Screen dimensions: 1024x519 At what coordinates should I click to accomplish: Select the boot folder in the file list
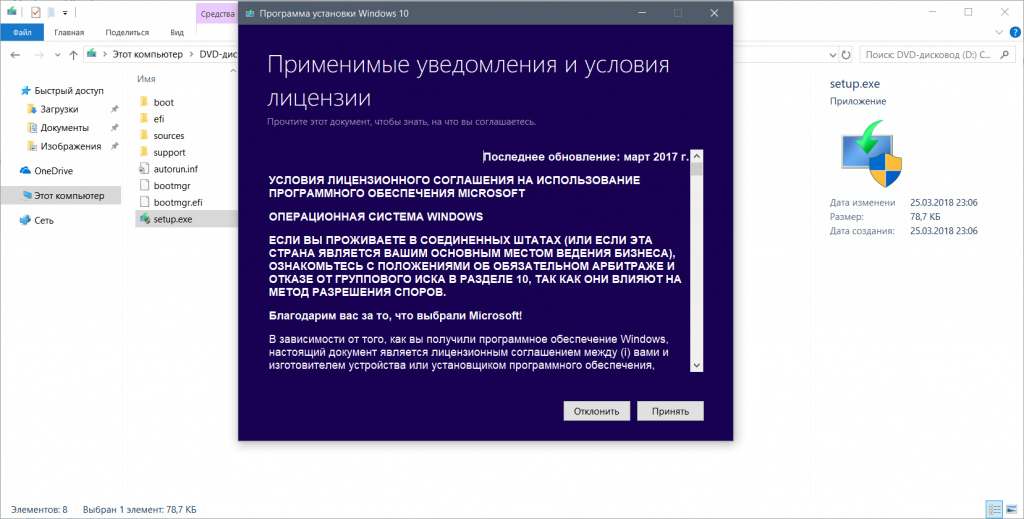point(163,102)
